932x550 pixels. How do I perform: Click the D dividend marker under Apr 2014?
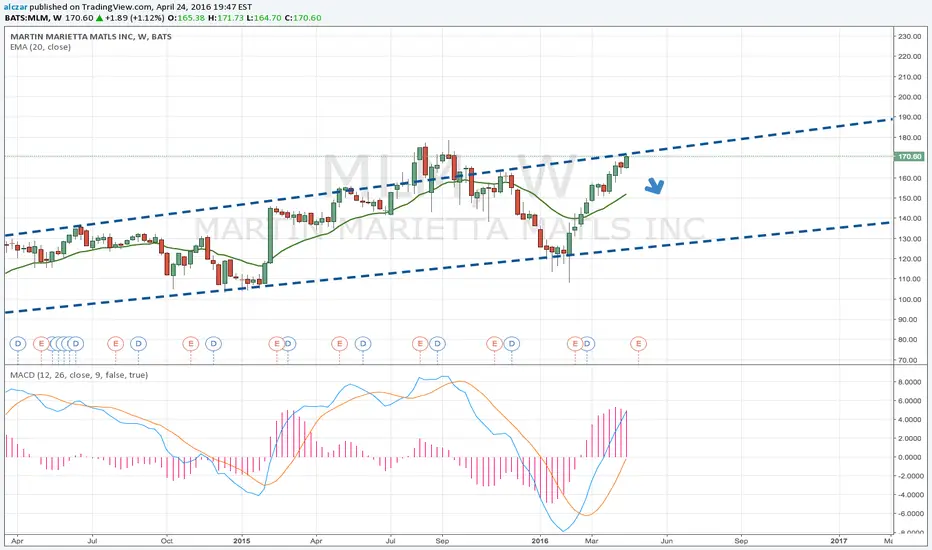18,344
